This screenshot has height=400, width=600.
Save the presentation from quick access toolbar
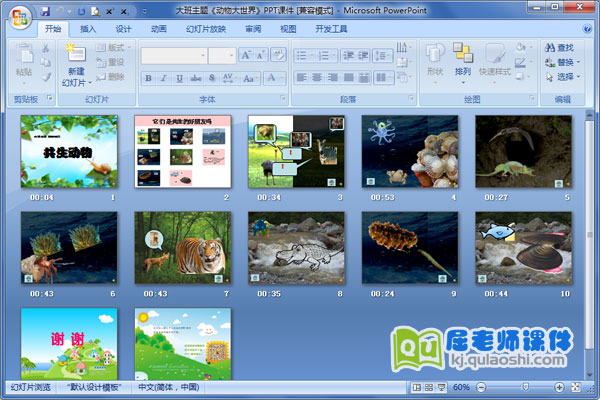[x=45, y=10]
